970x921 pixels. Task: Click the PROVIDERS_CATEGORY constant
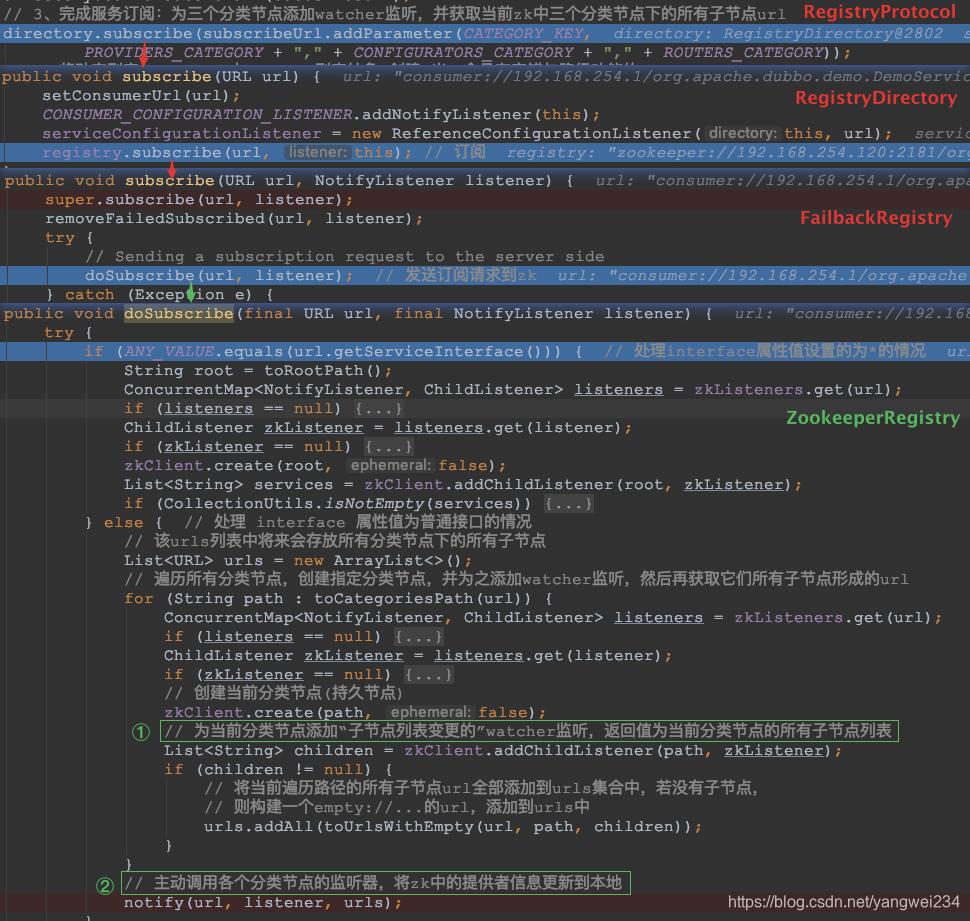click(x=174, y=53)
